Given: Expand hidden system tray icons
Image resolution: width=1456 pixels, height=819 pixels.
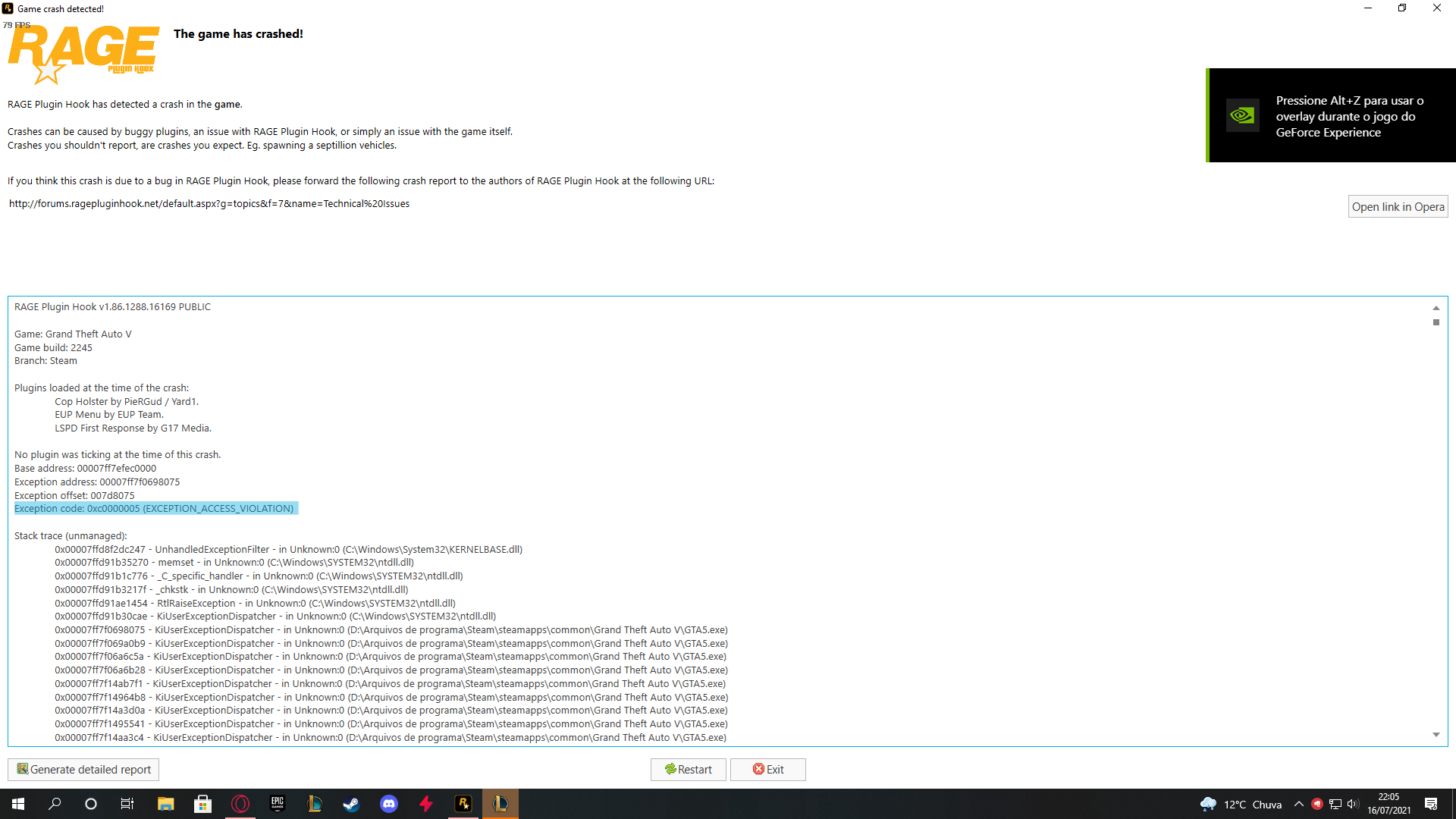Looking at the screenshot, I should tap(1298, 804).
